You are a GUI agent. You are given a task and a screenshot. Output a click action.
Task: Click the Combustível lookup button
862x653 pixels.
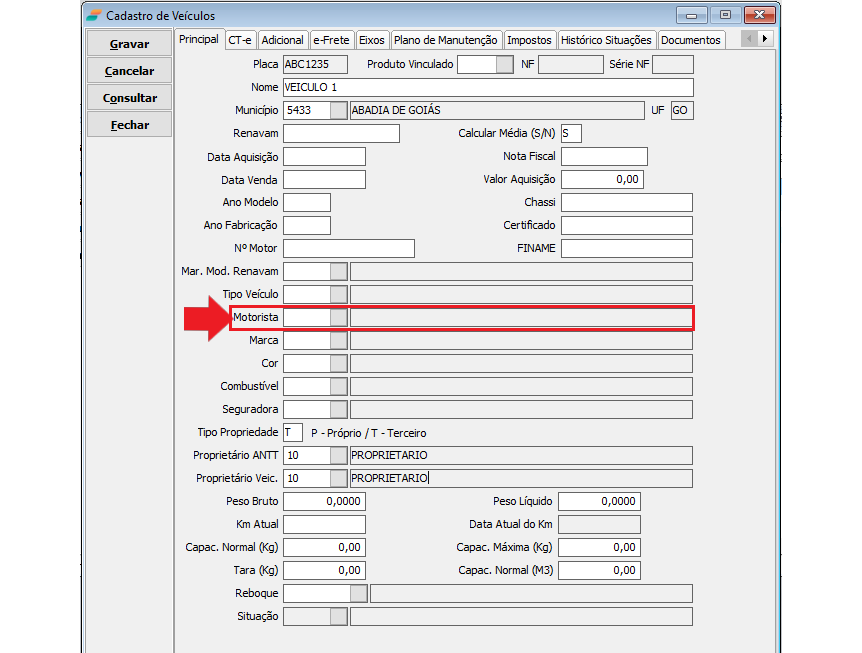pos(339,386)
